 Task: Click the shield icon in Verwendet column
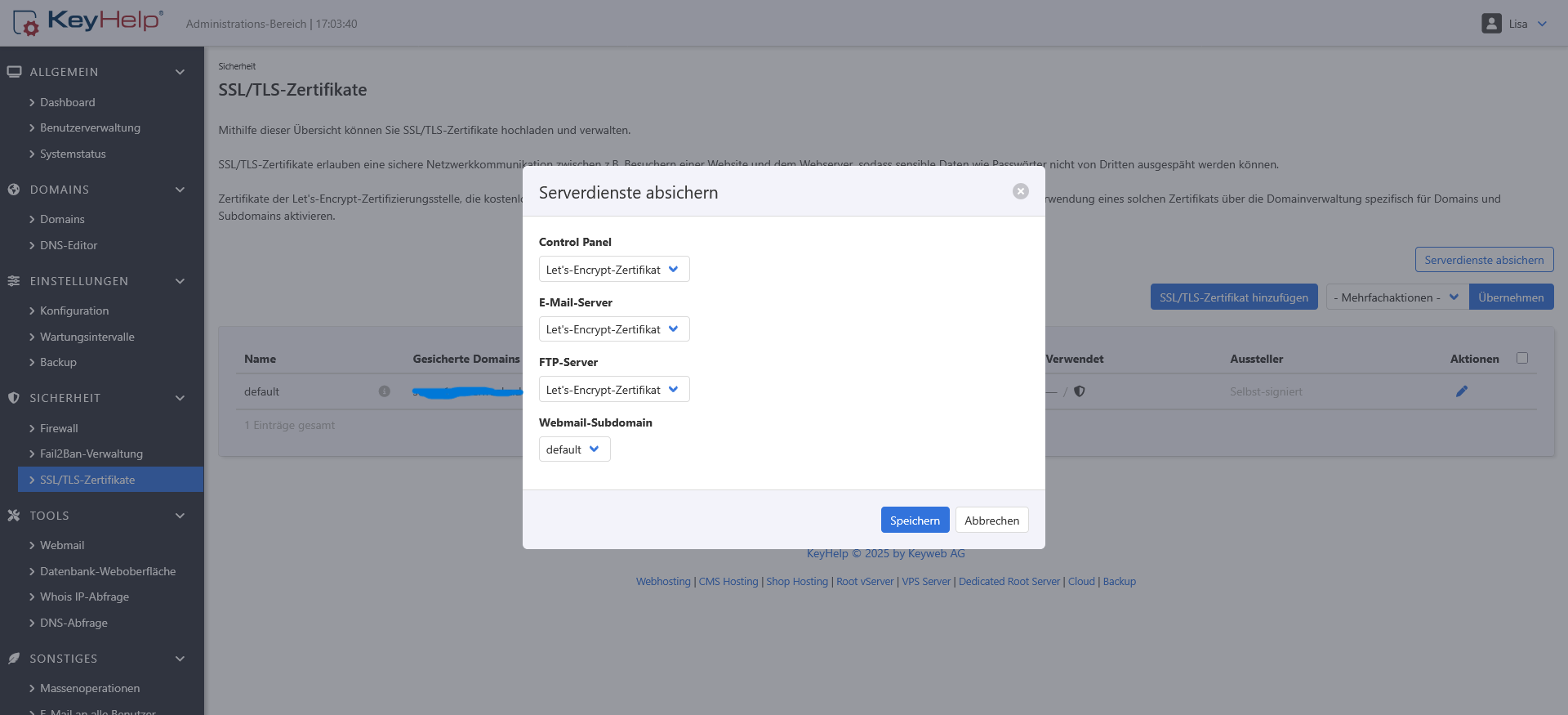(x=1079, y=391)
